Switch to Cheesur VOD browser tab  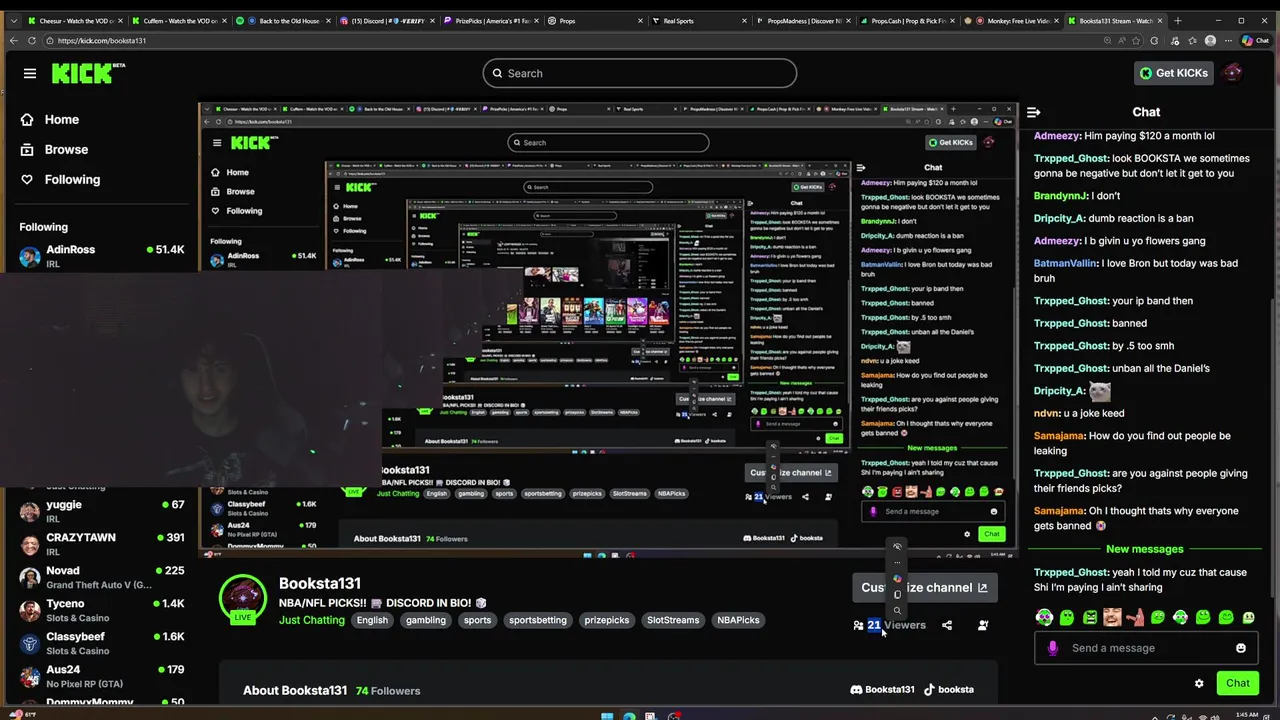73,20
